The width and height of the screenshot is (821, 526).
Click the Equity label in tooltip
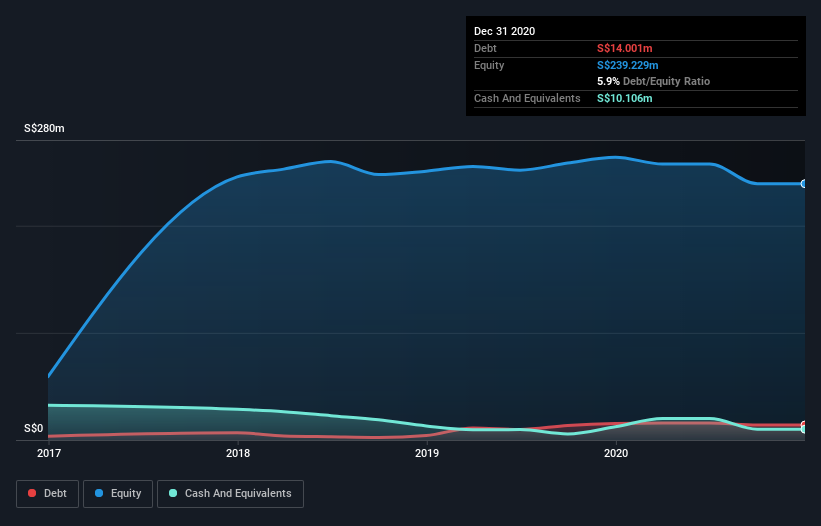click(x=489, y=65)
